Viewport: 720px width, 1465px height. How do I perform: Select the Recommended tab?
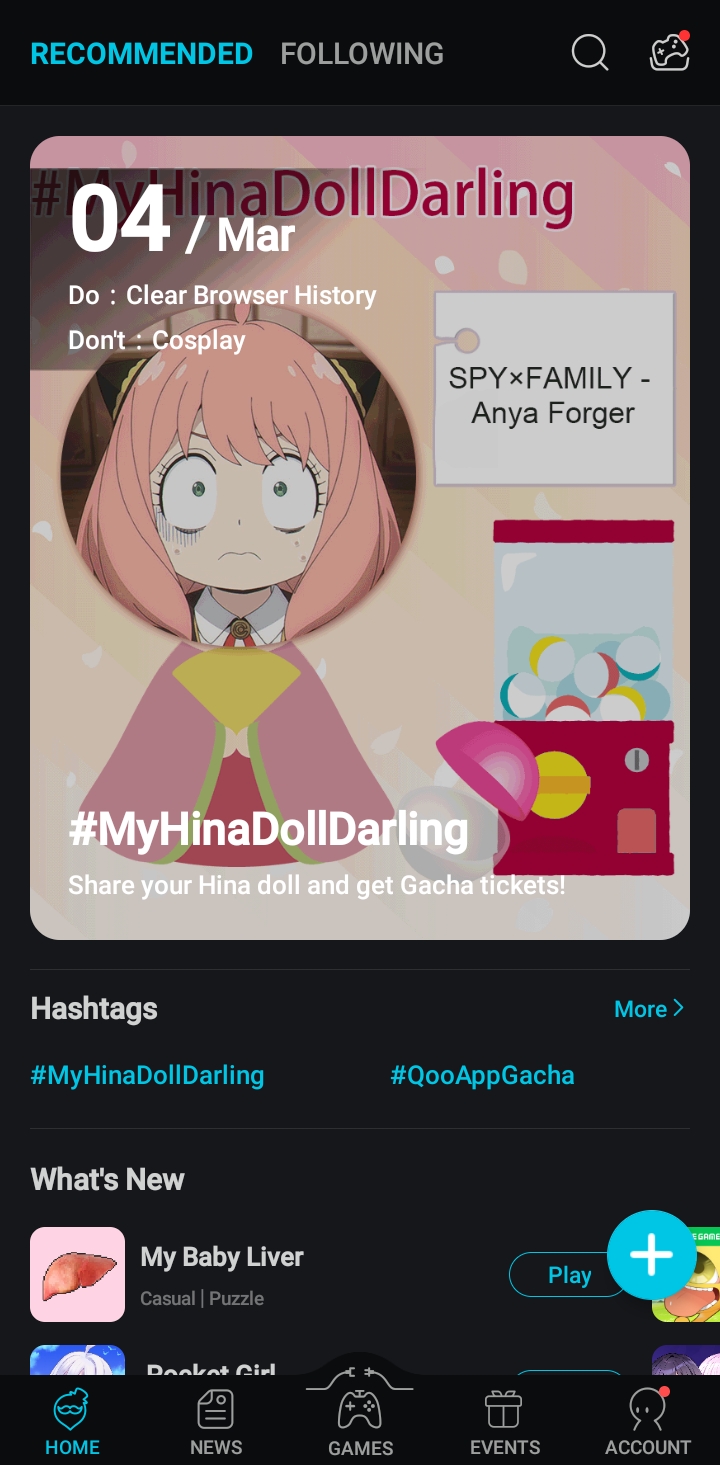click(x=142, y=53)
